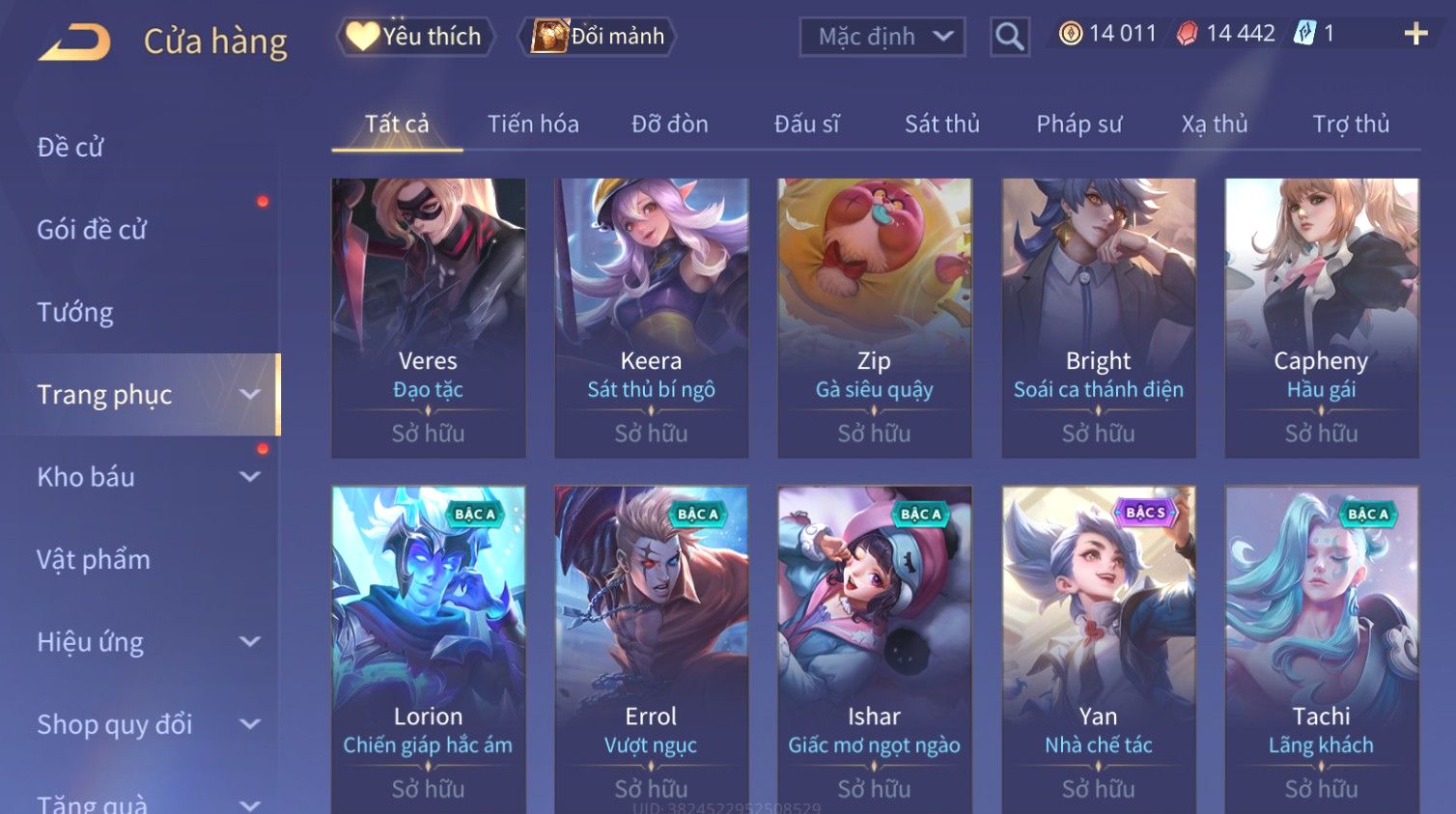This screenshot has height=814, width=1456.
Task: Open Yêu thích heart favorites
Action: pos(415,37)
